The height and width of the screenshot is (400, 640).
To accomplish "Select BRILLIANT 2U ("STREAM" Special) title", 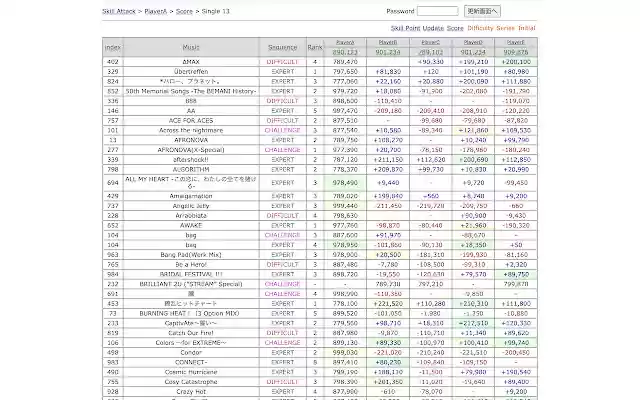I will pos(191,284).
